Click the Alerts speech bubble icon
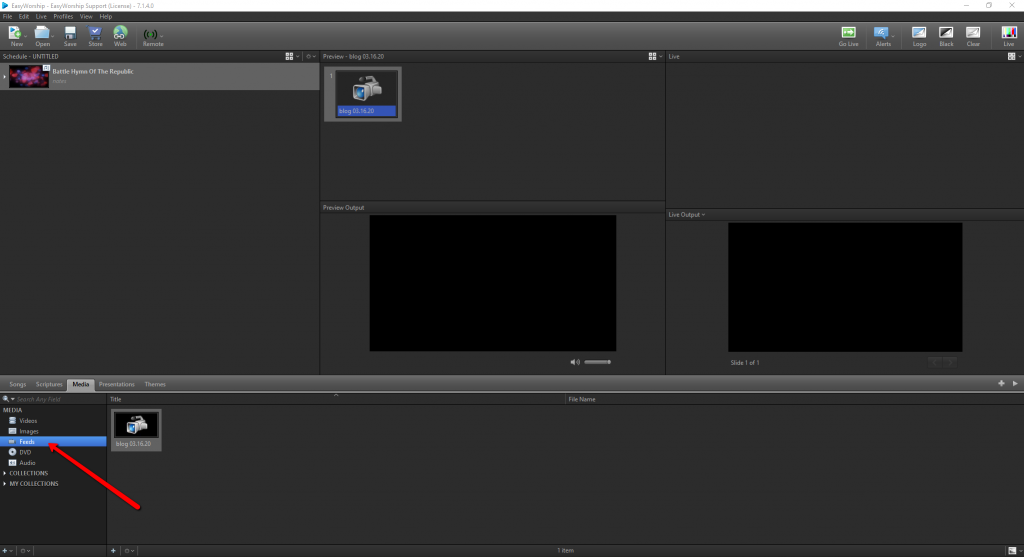This screenshot has width=1024, height=557. [881, 33]
